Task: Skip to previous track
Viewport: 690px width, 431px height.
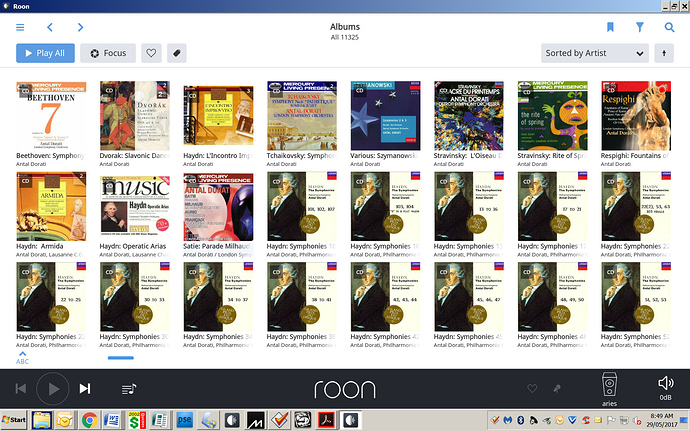Action: pyautogui.click(x=21, y=389)
